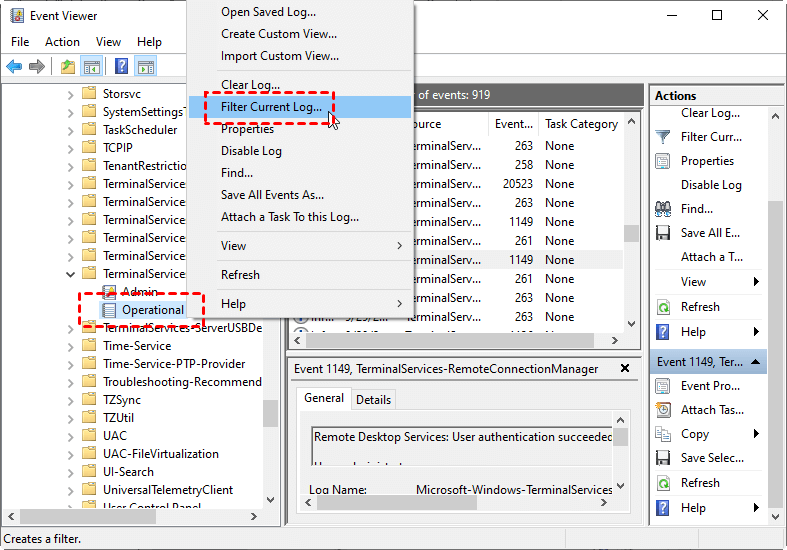Image resolution: width=787 pixels, height=550 pixels.
Task: Click the Task Category column header
Action: (581, 124)
